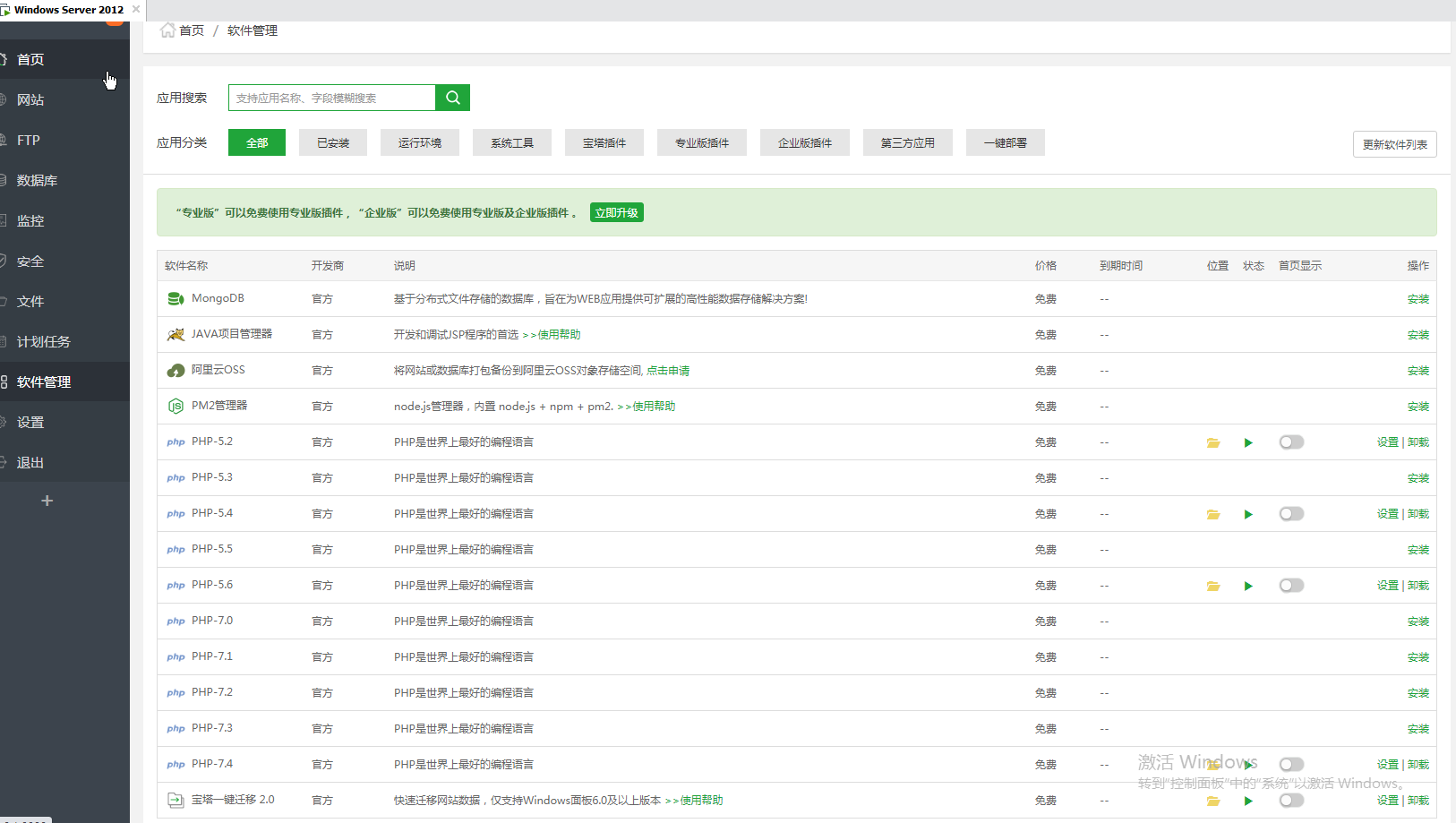This screenshot has width=1456, height=823.
Task: Open folder location for PHP-5.6
Action: (x=1213, y=586)
